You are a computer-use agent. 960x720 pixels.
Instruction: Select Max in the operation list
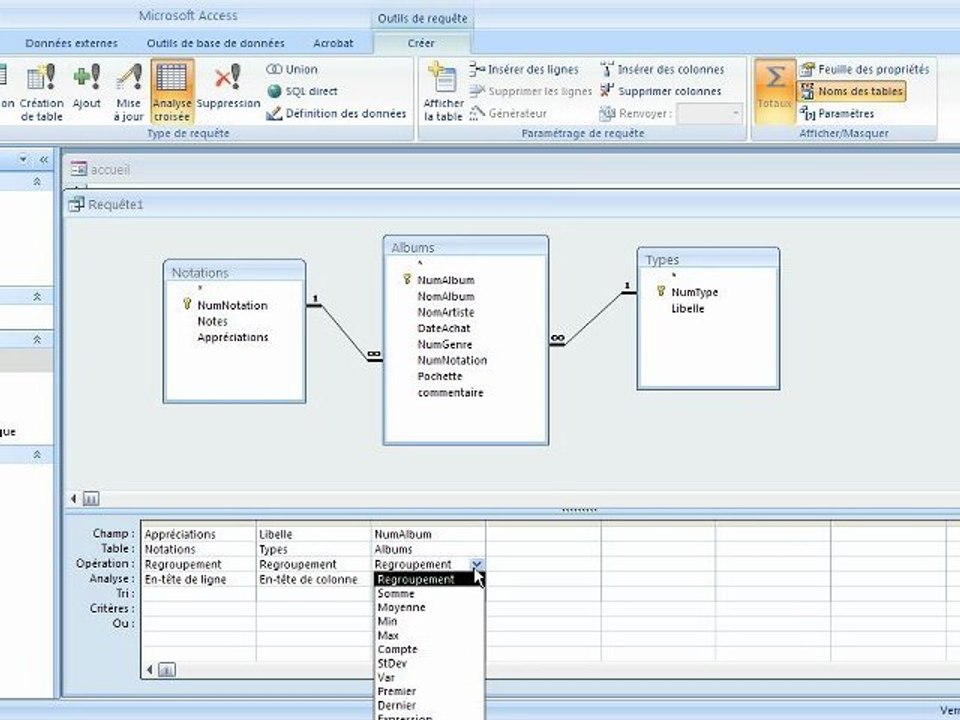click(429, 636)
